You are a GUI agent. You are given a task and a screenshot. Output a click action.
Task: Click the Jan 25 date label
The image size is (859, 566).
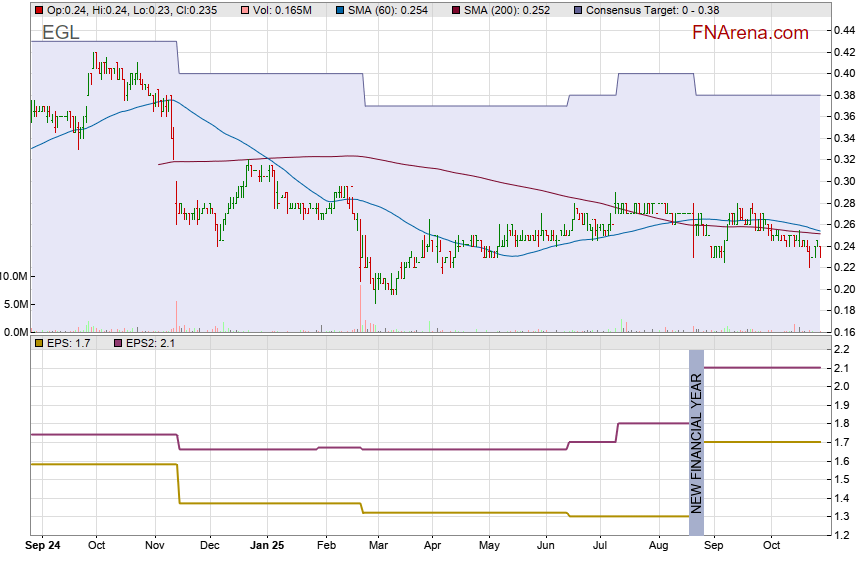(x=267, y=547)
